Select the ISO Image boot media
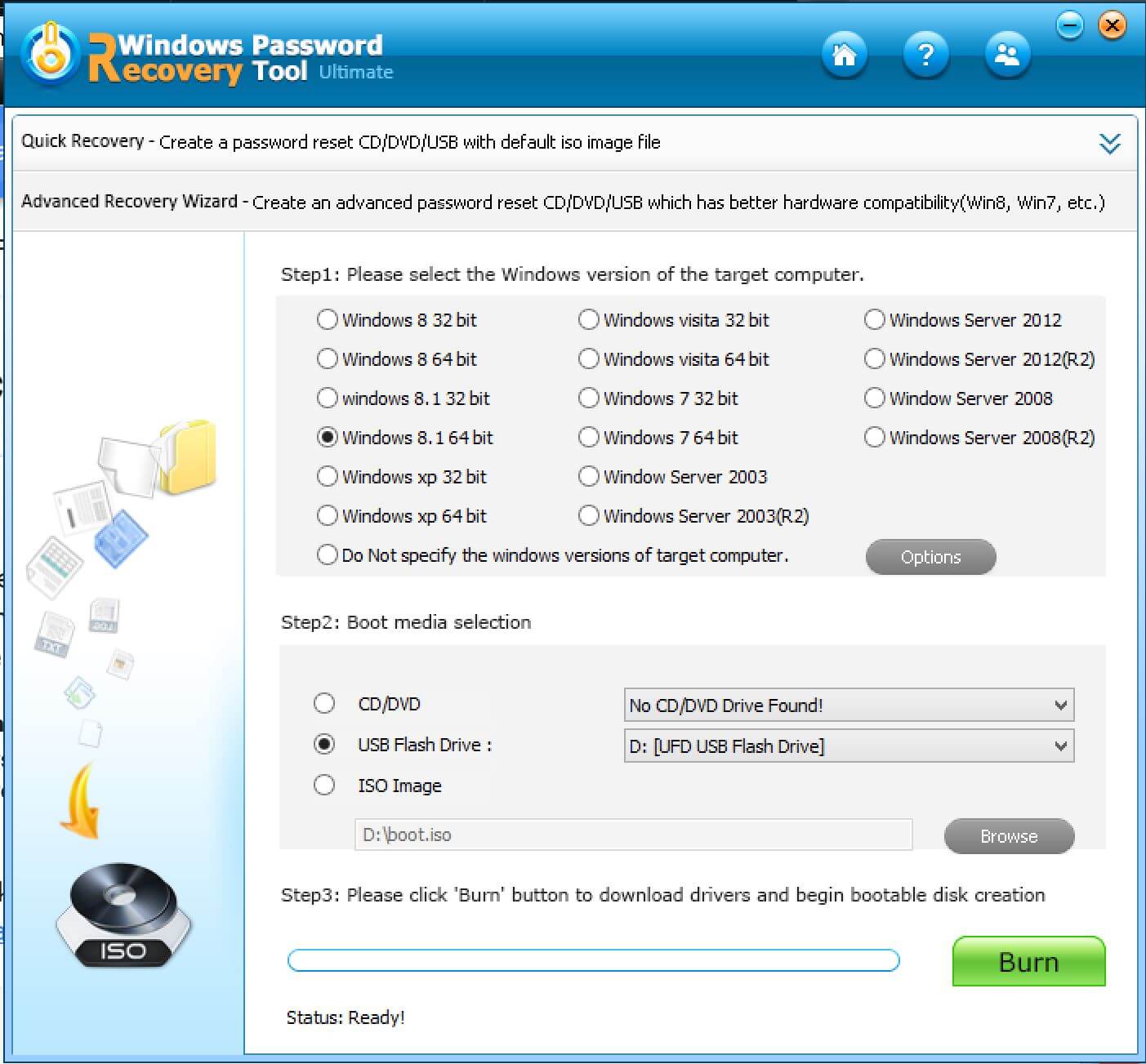1146x1064 pixels. 324,786
